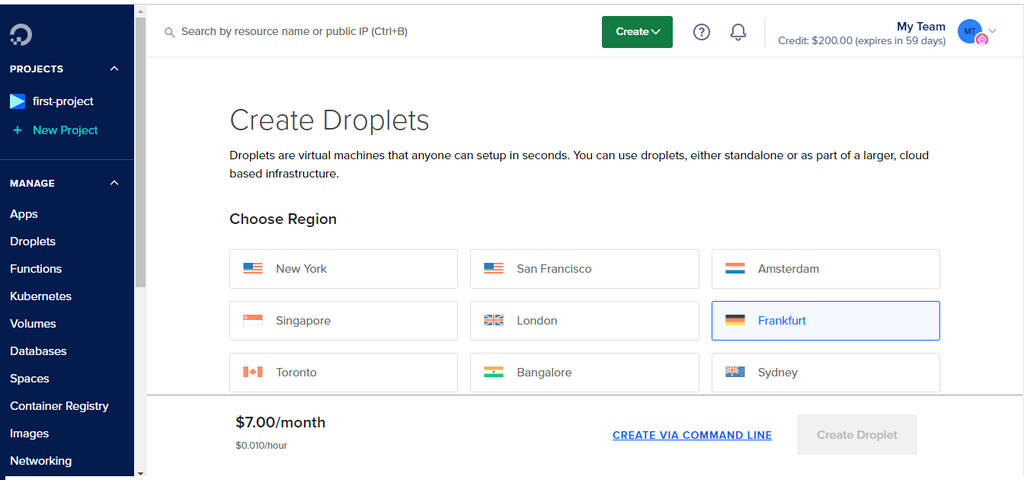Go to Kubernetes in the sidebar
This screenshot has width=1024, height=480.
click(41, 296)
